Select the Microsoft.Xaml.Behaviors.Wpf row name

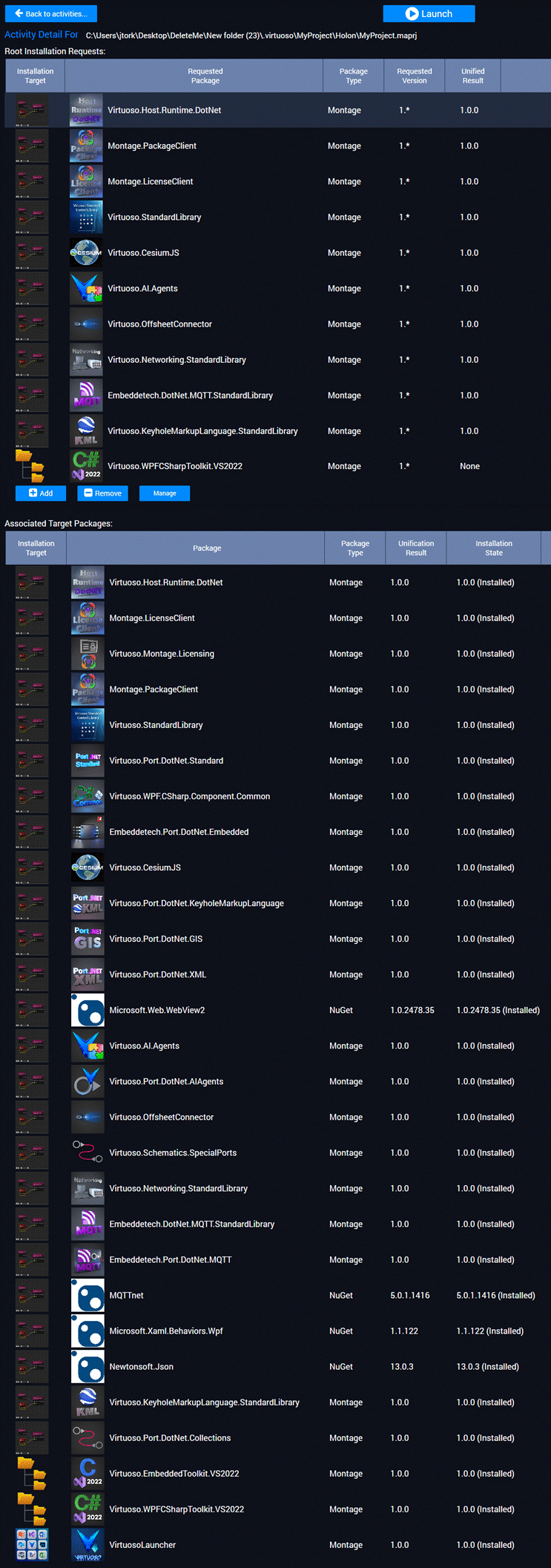[x=166, y=1331]
